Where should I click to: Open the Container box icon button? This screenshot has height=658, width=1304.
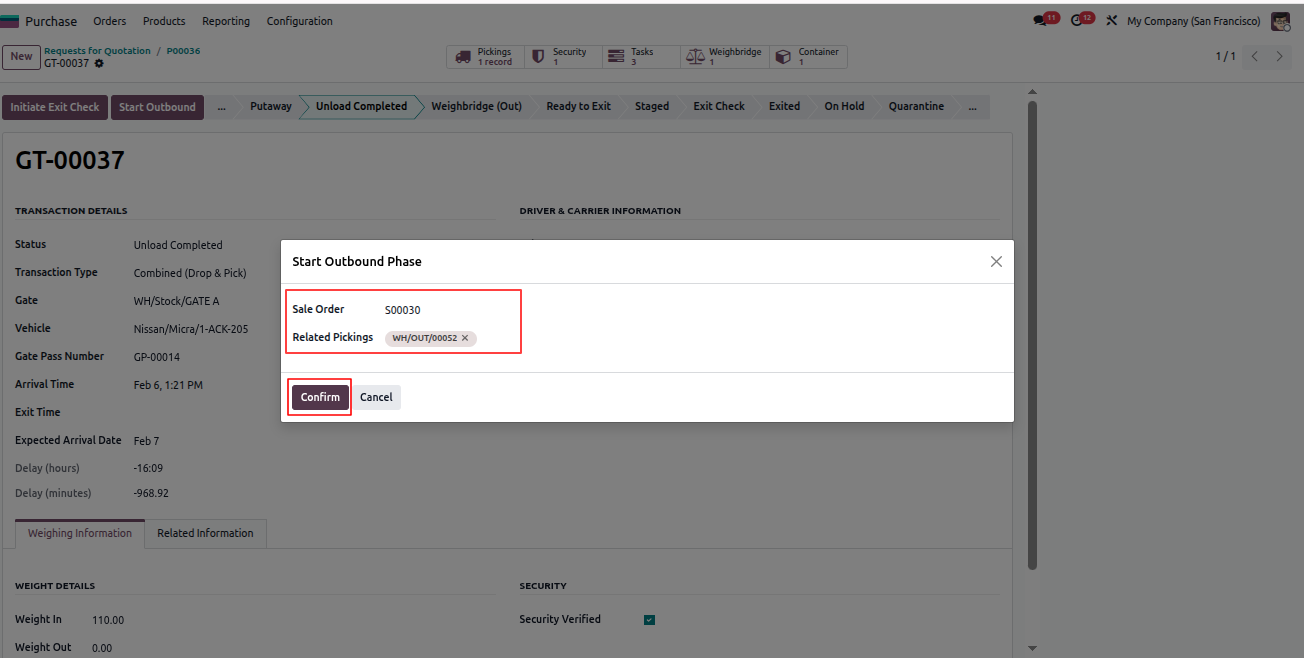click(808, 57)
